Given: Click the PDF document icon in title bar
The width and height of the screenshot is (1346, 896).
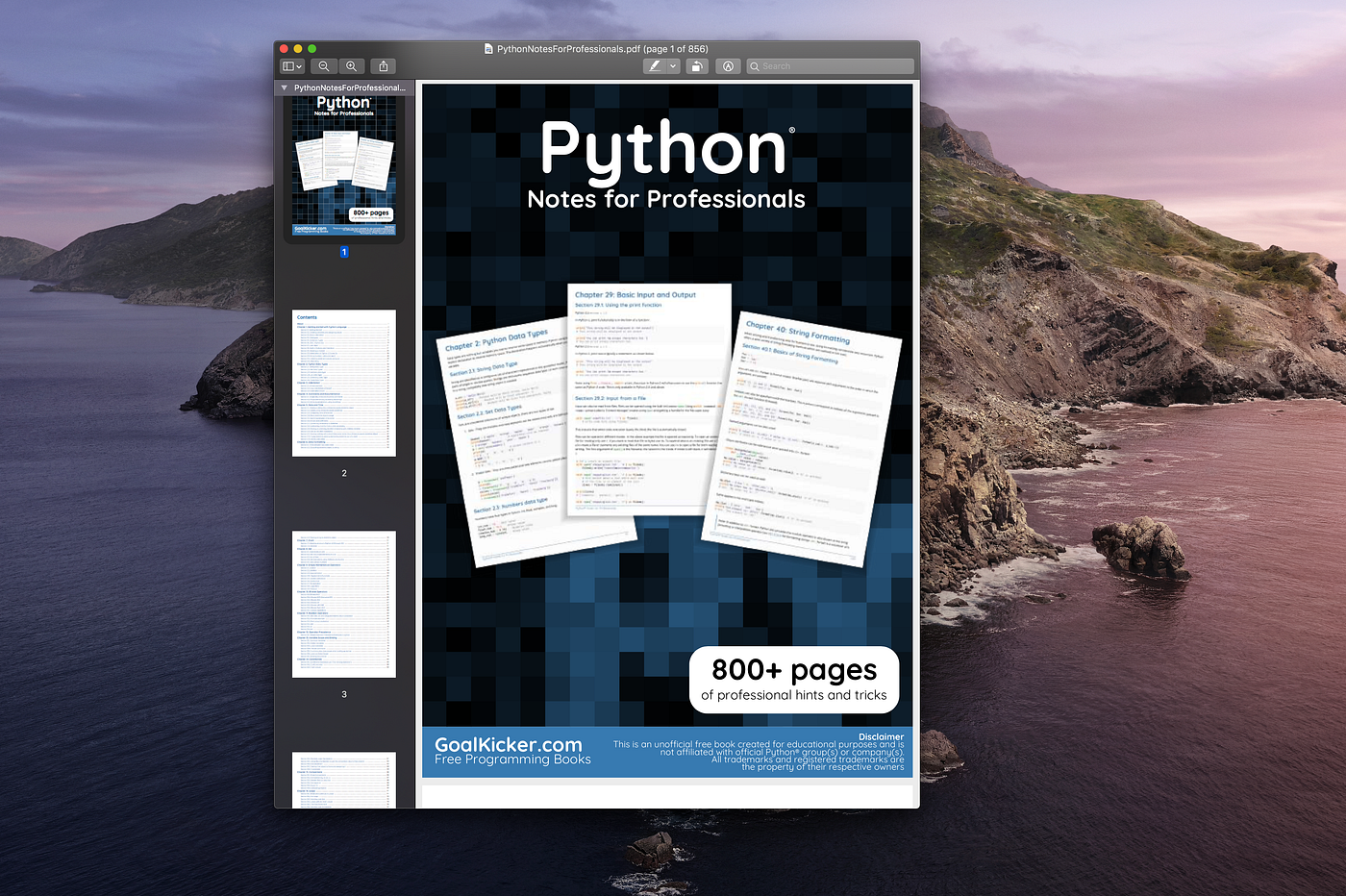Looking at the screenshot, I should click(x=488, y=49).
